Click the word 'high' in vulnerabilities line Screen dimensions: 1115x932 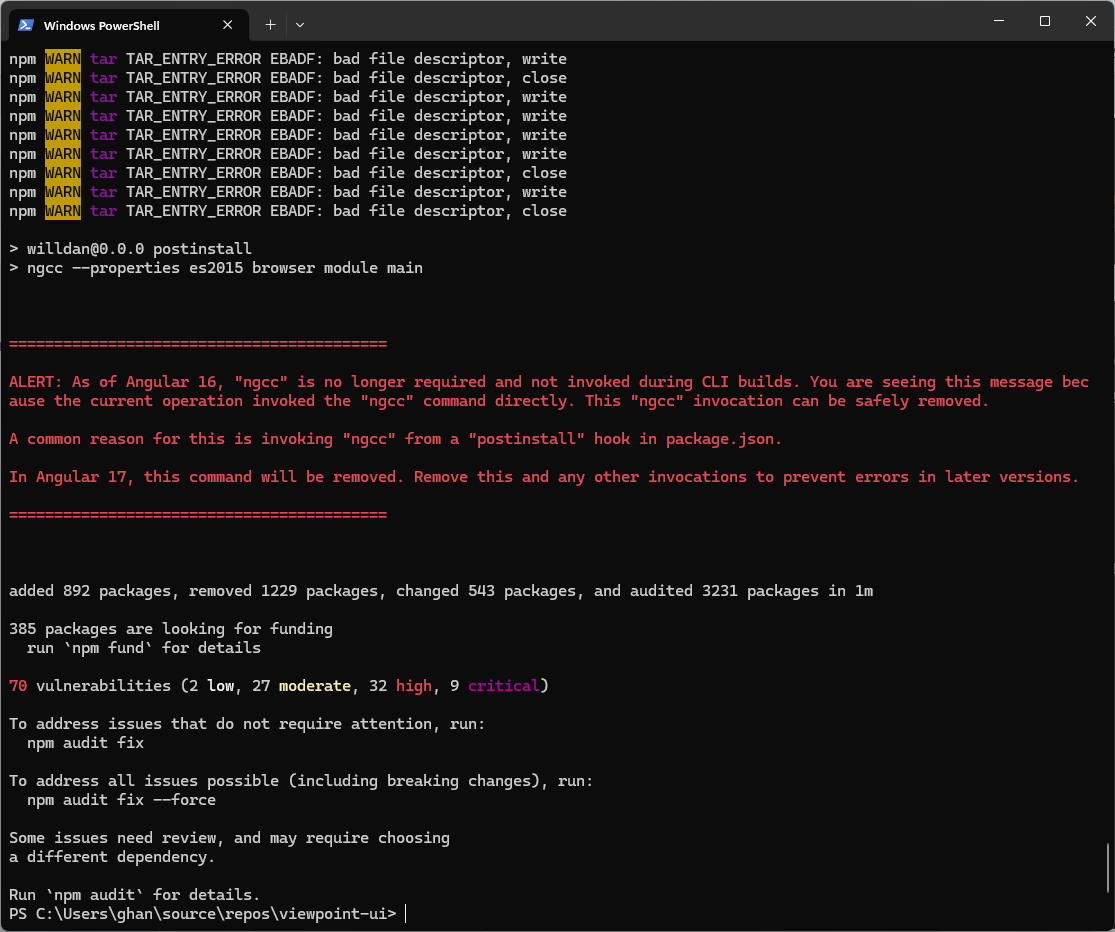(x=414, y=686)
